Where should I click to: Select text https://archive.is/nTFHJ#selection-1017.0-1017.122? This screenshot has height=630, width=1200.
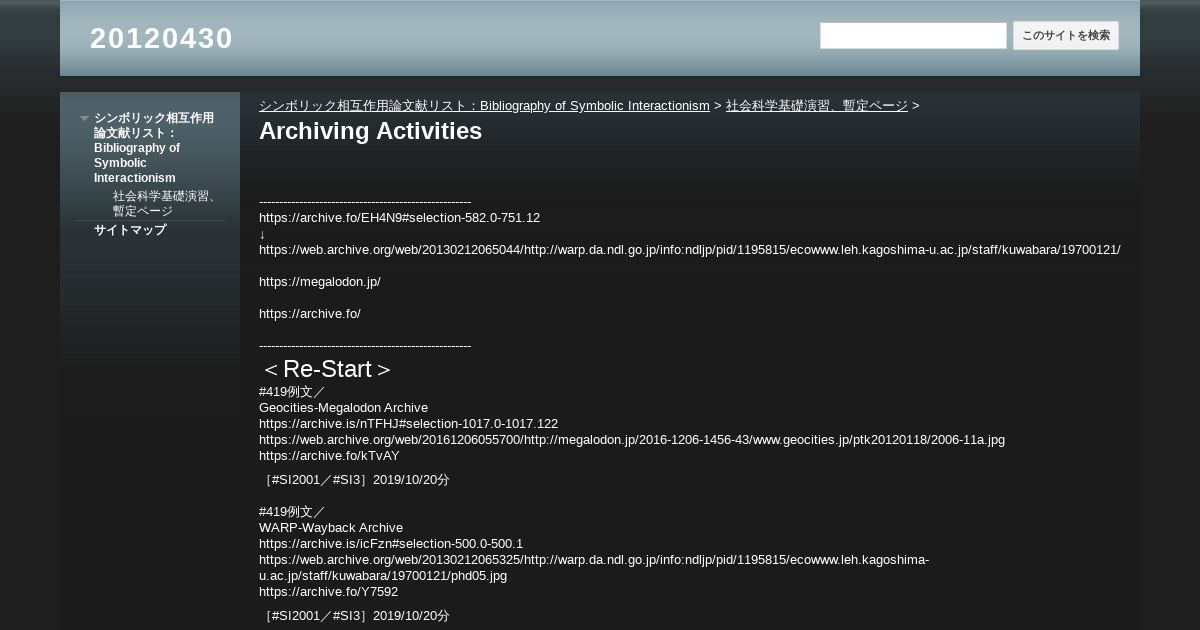click(409, 424)
